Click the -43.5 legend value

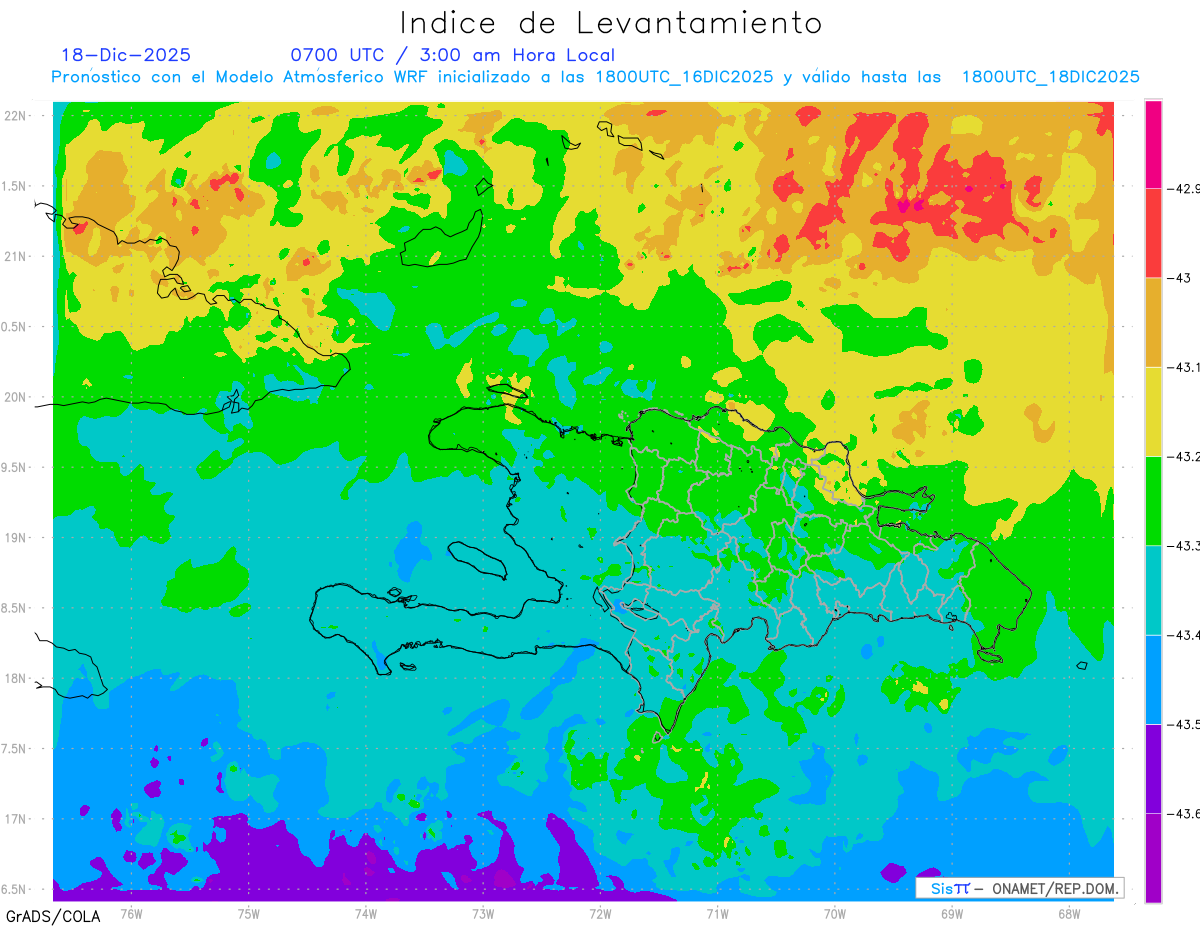point(1184,724)
